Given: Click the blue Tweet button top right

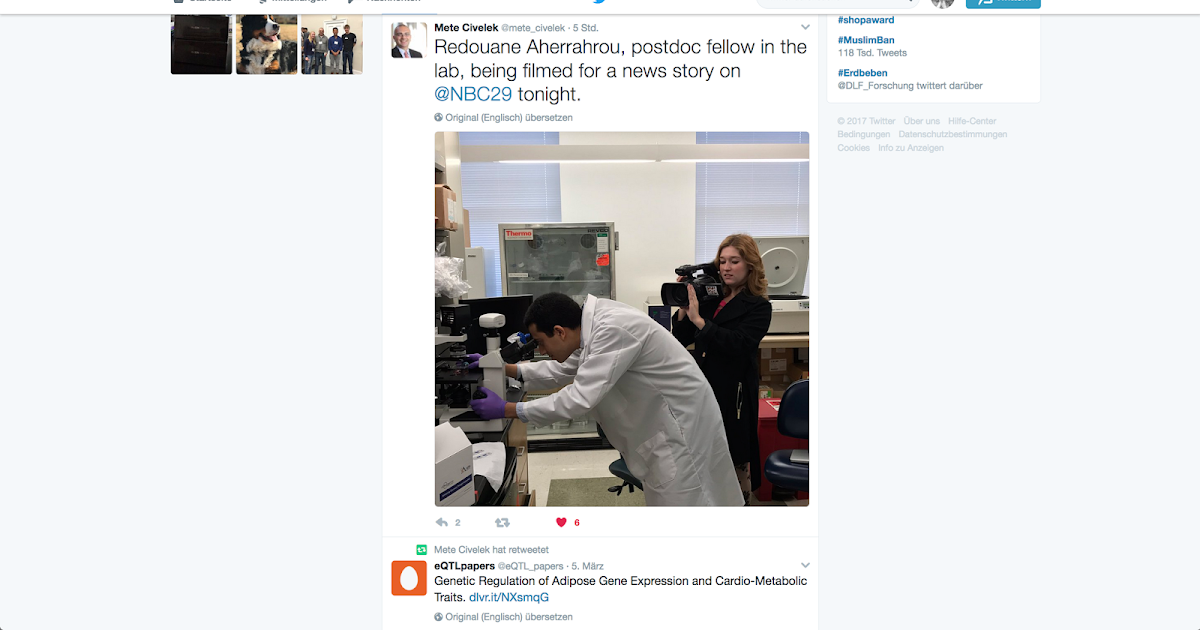Looking at the screenshot, I should point(1003,3).
